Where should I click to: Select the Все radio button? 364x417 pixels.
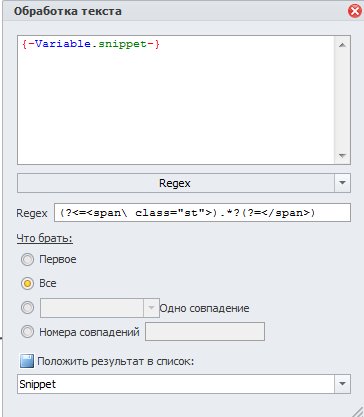click(27, 283)
